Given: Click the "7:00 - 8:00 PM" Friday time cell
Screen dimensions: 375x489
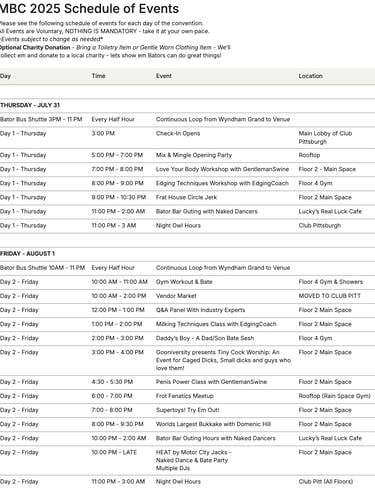Looking at the screenshot, I should click(x=112, y=410).
